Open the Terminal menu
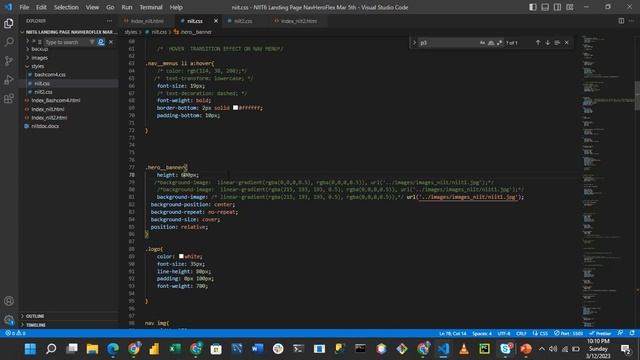The width and height of the screenshot is (640, 360). click(x=151, y=7)
